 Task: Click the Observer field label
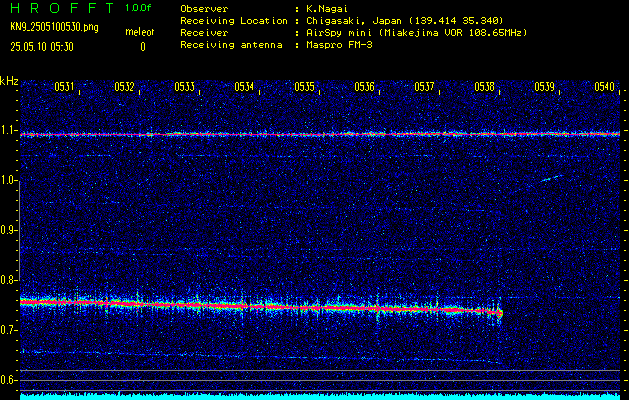(204, 9)
